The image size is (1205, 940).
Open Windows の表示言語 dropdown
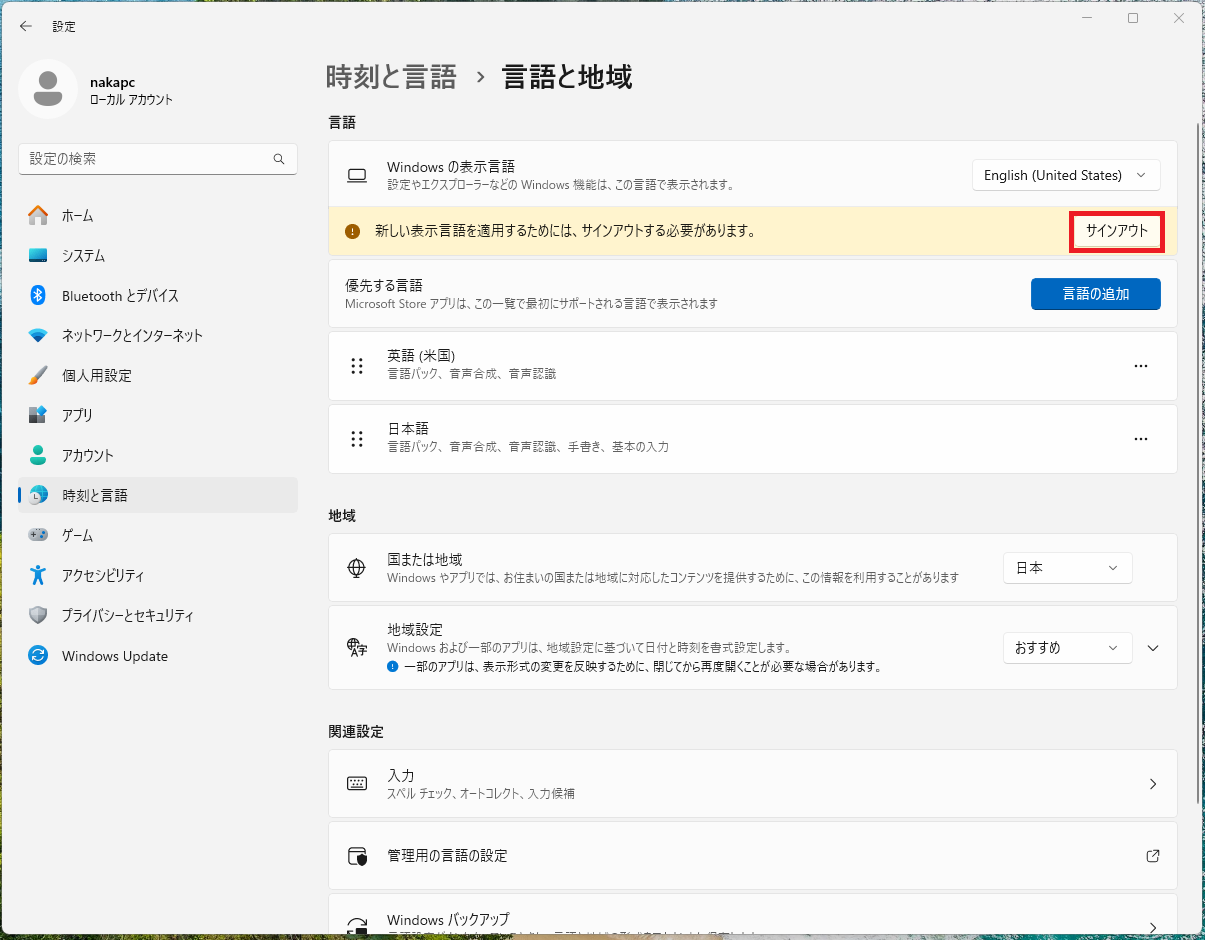coord(1065,175)
